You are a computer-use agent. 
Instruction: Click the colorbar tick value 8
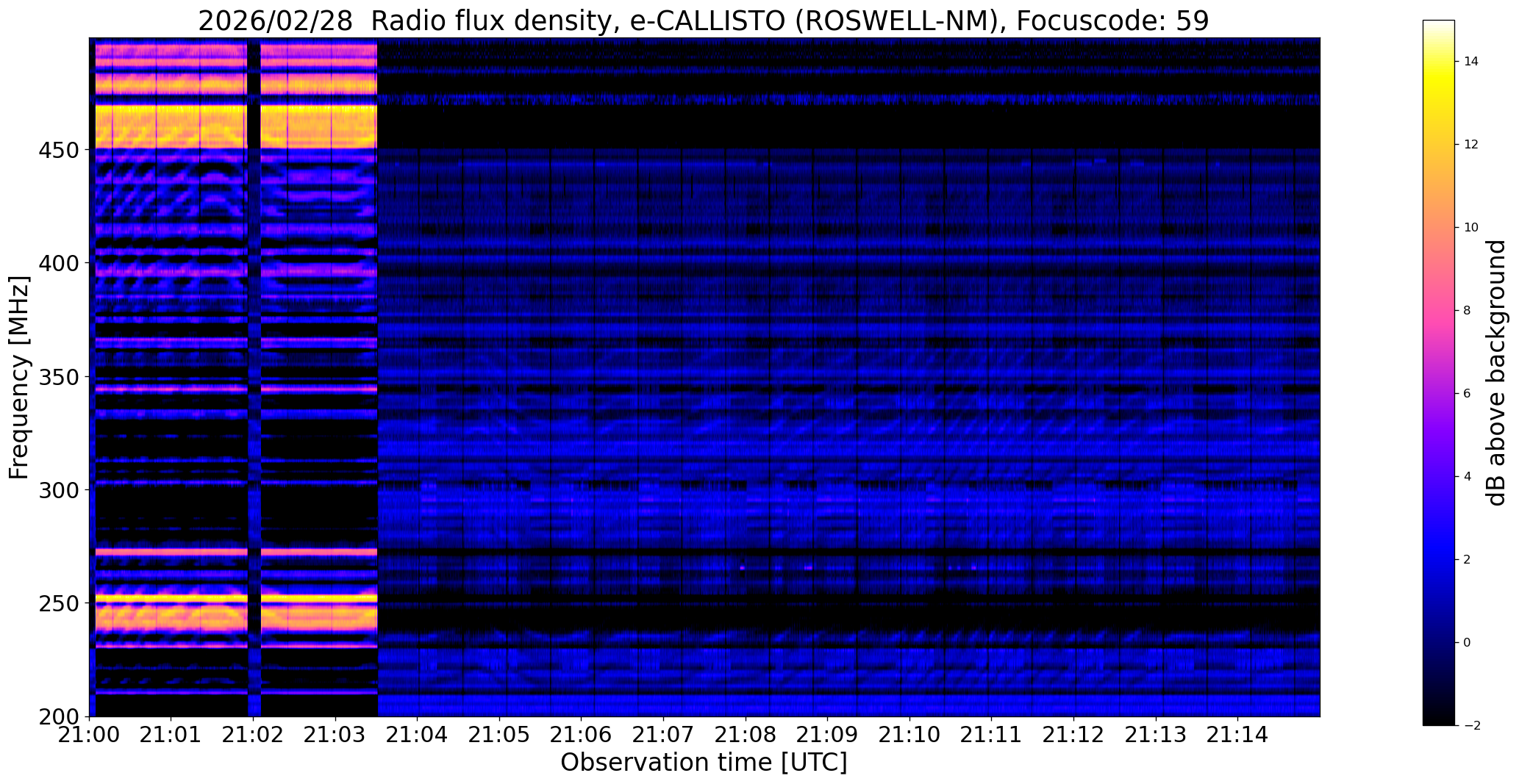[x=1468, y=311]
